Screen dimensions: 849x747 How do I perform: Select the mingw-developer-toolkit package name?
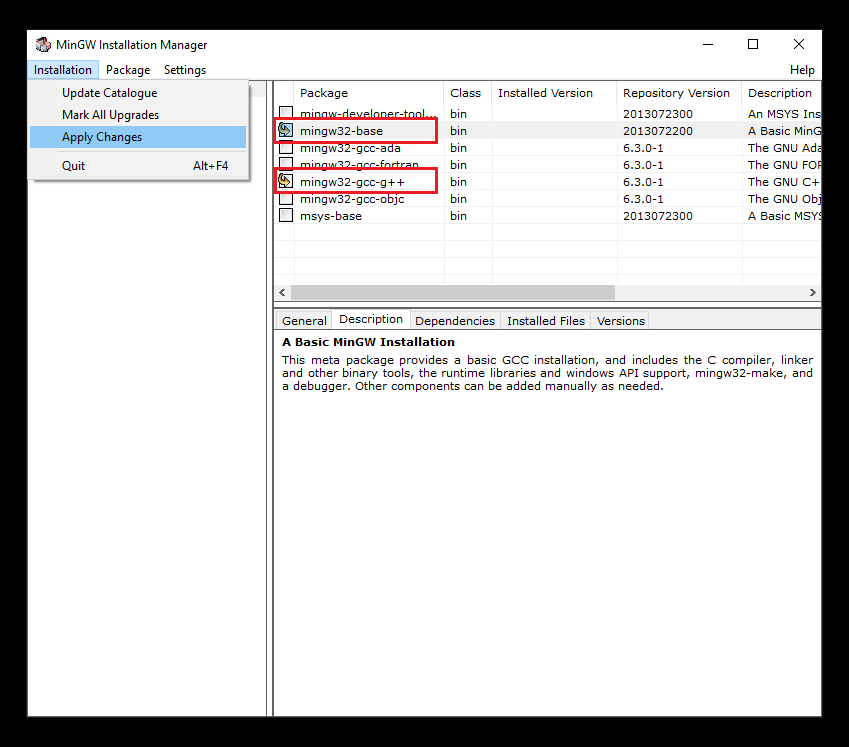point(368,114)
